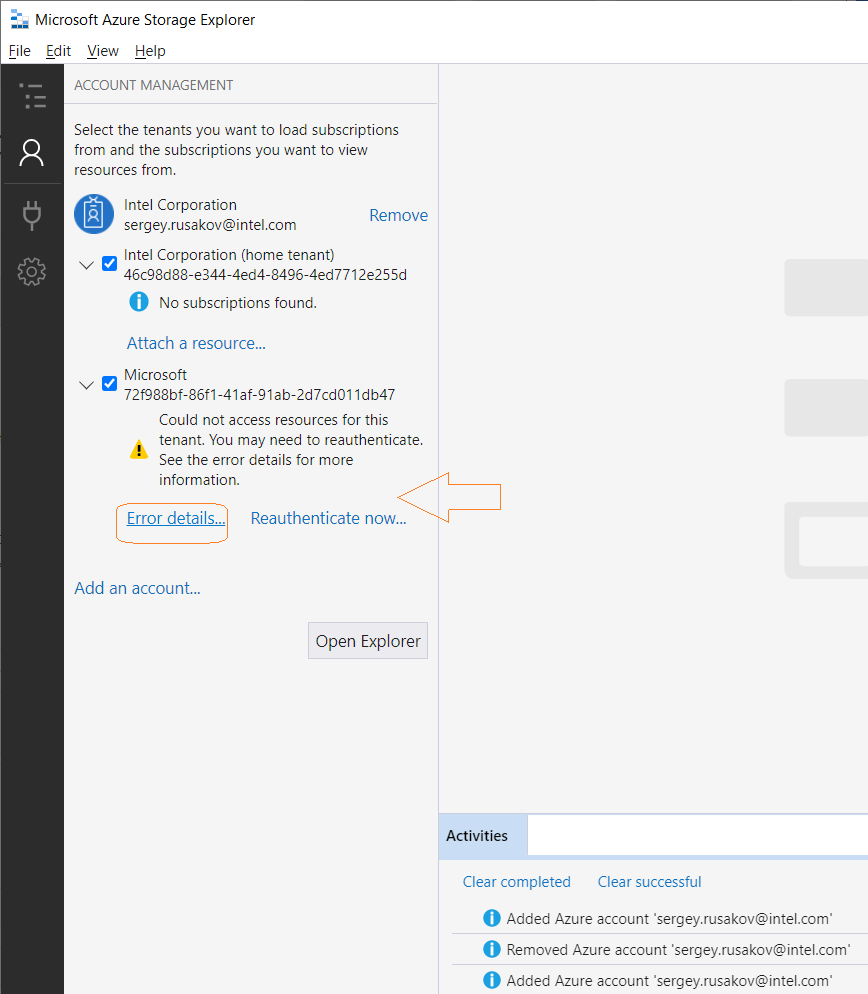Click the Open Explorer button
The height and width of the screenshot is (994, 868).
(x=368, y=641)
